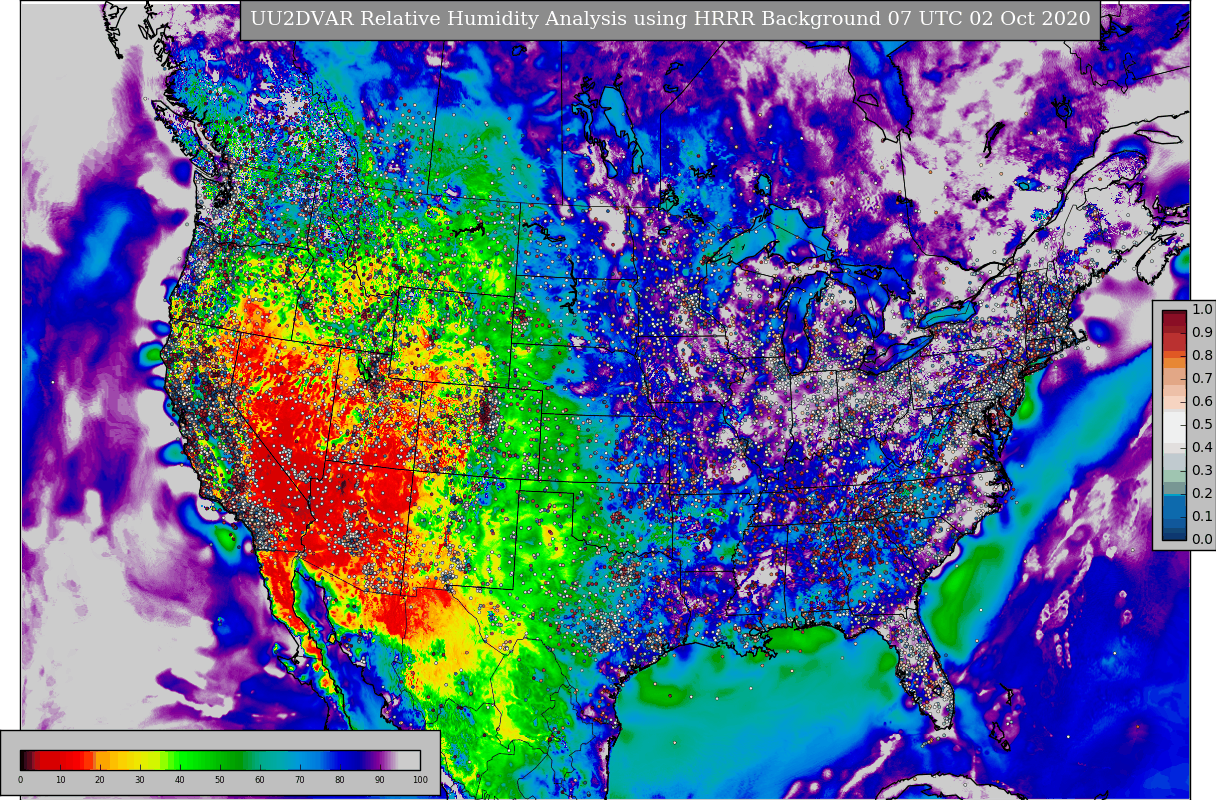Pick the bright green region of humidity colorbar
Viewport: 1216px width, 800px height.
190,760
